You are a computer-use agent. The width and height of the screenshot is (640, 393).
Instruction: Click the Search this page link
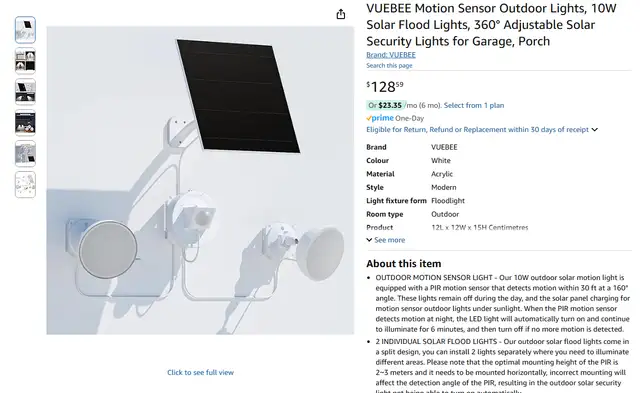pos(389,65)
